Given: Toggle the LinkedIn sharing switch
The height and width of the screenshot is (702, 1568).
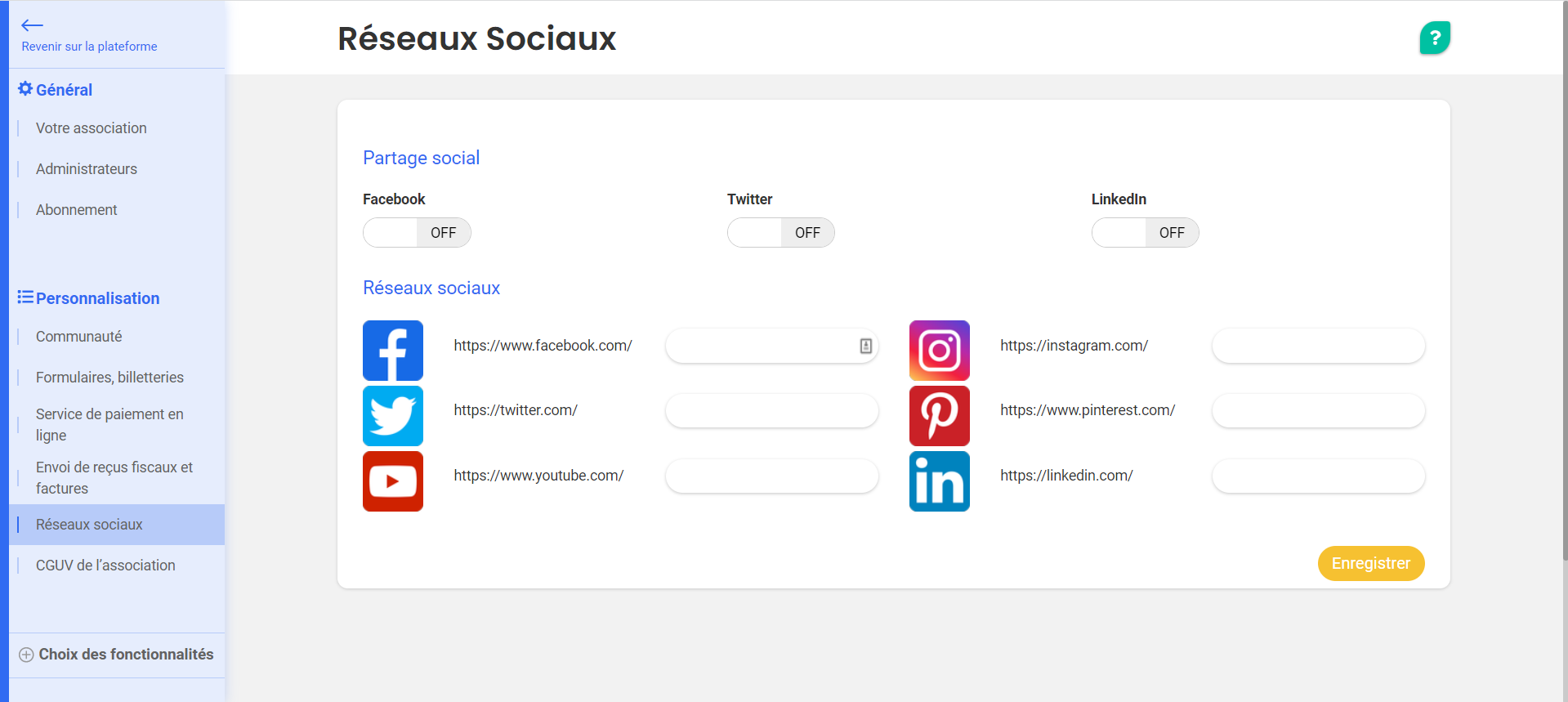Looking at the screenshot, I should [x=1146, y=233].
